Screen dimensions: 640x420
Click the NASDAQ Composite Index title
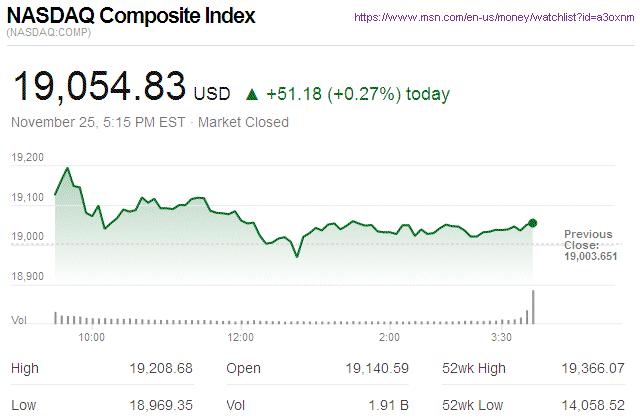pyautogui.click(x=131, y=17)
